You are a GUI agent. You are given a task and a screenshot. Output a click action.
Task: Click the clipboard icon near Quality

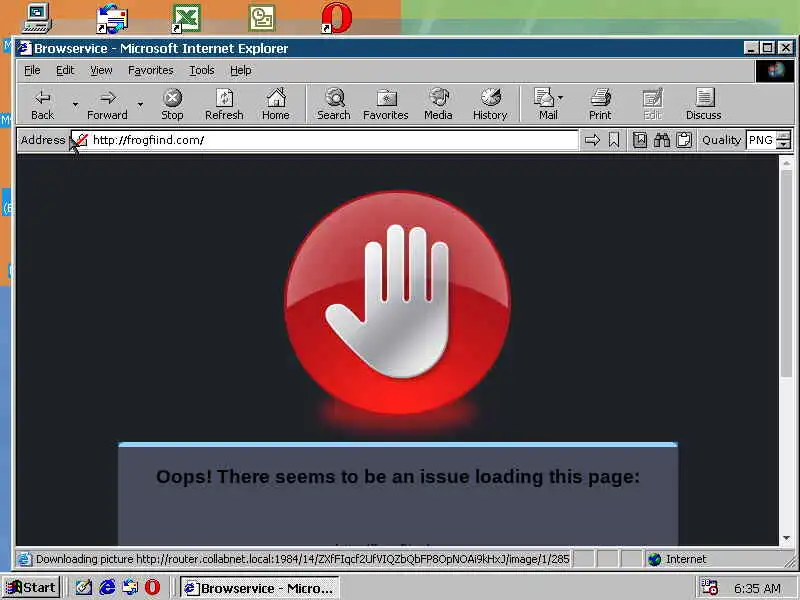pos(684,140)
